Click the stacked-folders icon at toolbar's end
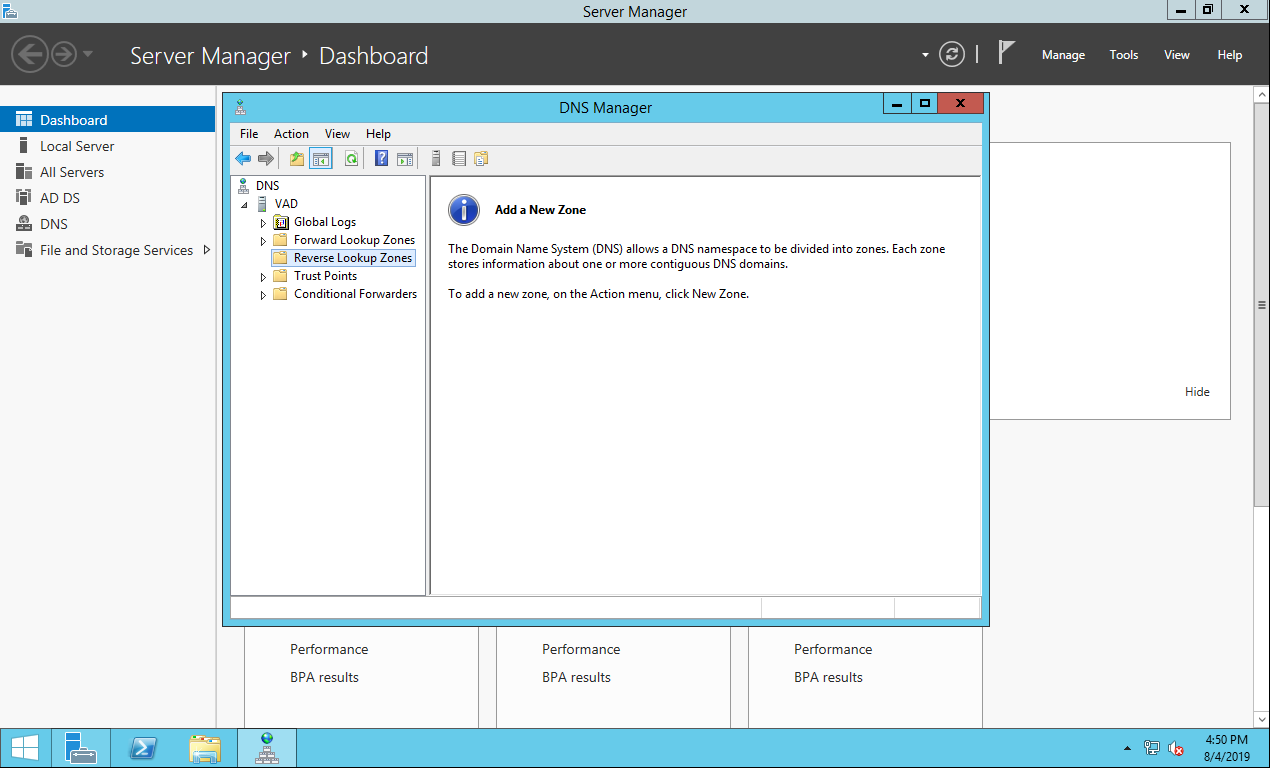 tap(481, 158)
